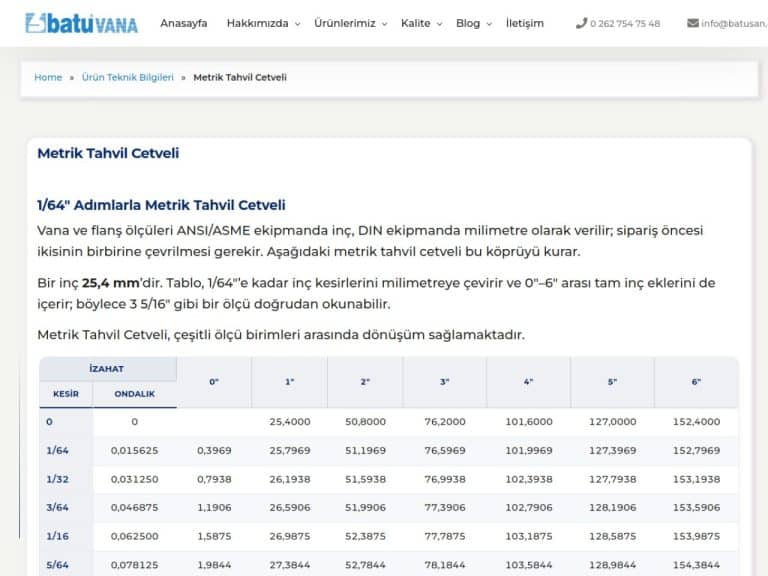Image resolution: width=768 pixels, height=576 pixels.
Task: Click the cell 25,4000
Action: tap(290, 422)
